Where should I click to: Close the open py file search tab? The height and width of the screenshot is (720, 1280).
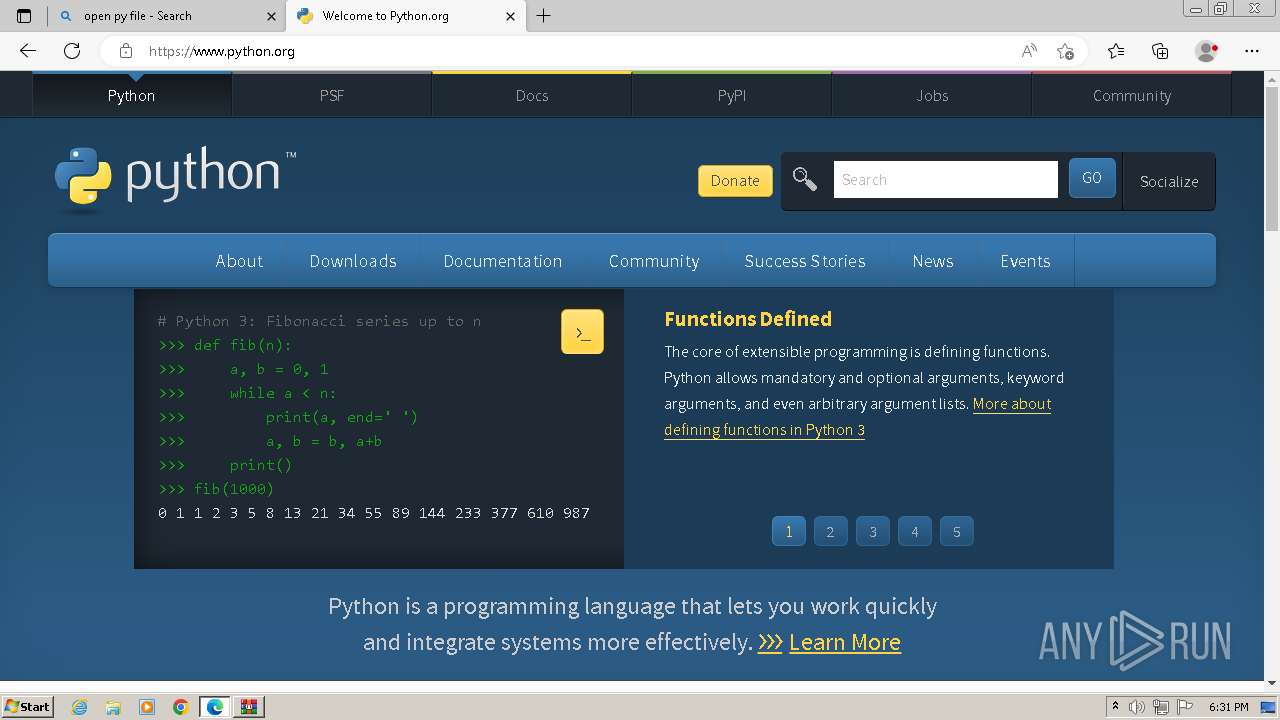[271, 16]
